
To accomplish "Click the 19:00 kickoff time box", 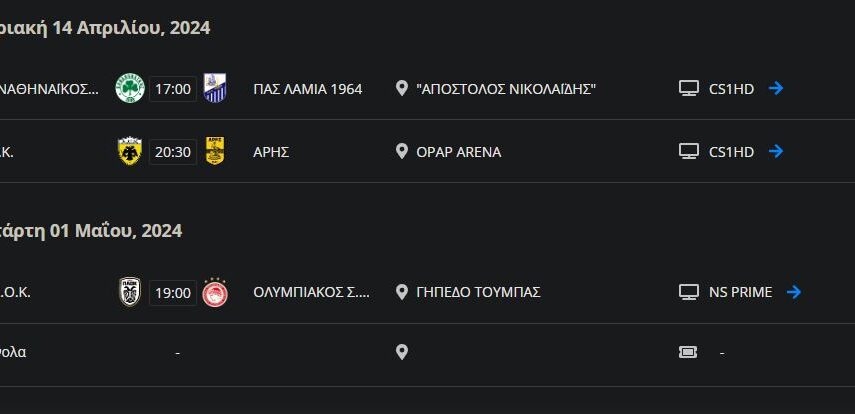I will coord(173,293).
